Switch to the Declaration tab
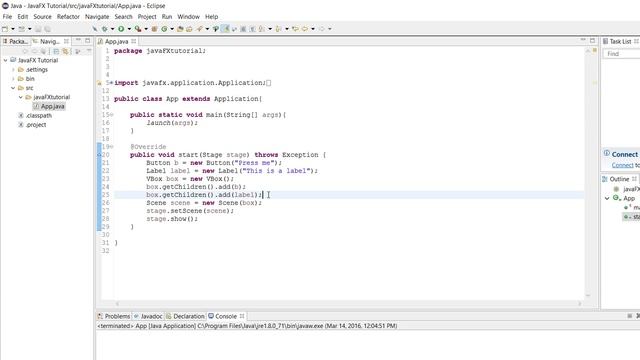640x360 pixels. [x=185, y=316]
